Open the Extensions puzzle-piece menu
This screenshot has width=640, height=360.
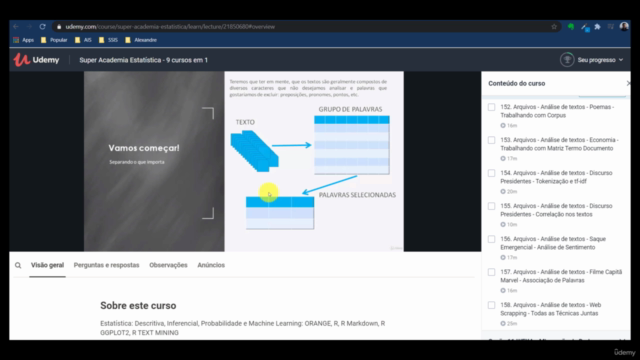(x=598, y=27)
